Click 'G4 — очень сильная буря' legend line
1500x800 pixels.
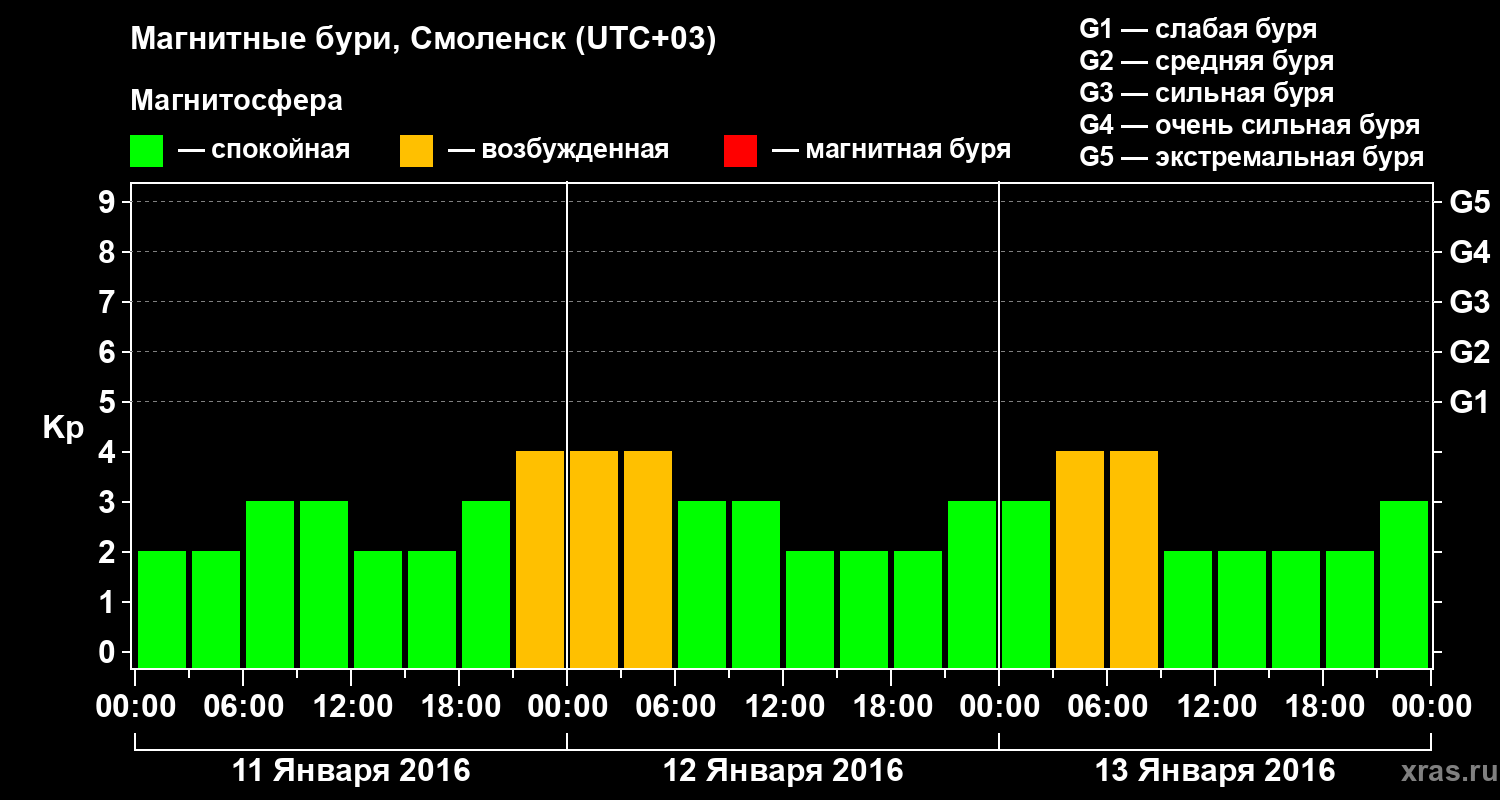pos(1250,125)
